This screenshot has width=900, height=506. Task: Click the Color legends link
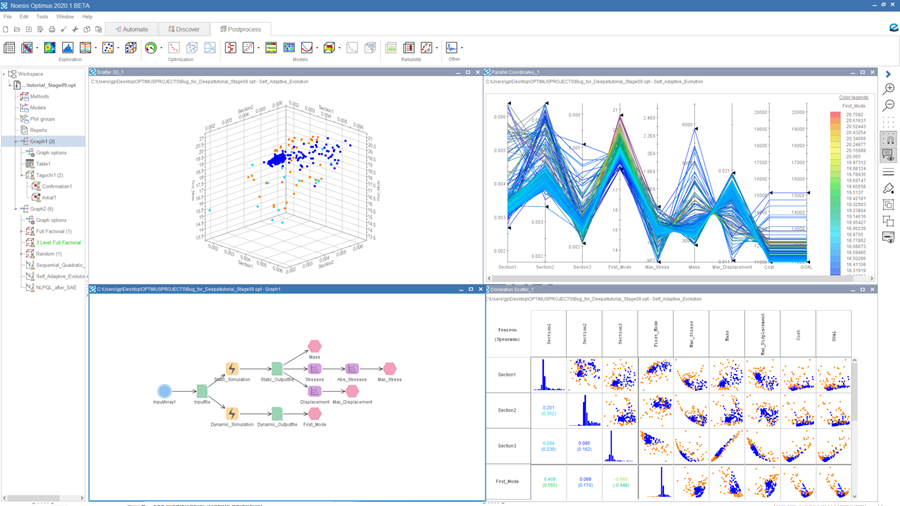coord(853,98)
